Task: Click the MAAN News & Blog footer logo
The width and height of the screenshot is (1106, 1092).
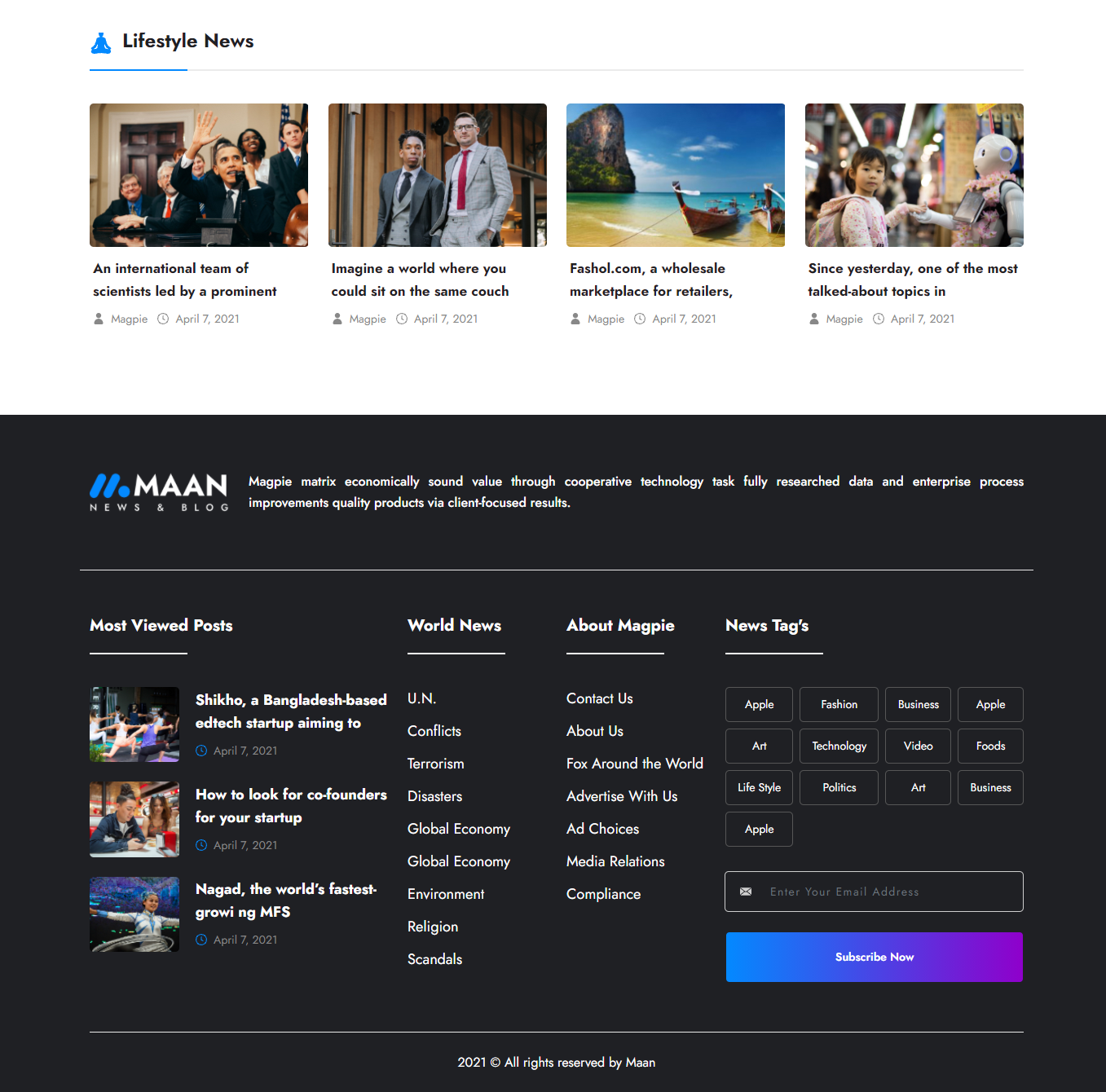Action: [x=159, y=491]
